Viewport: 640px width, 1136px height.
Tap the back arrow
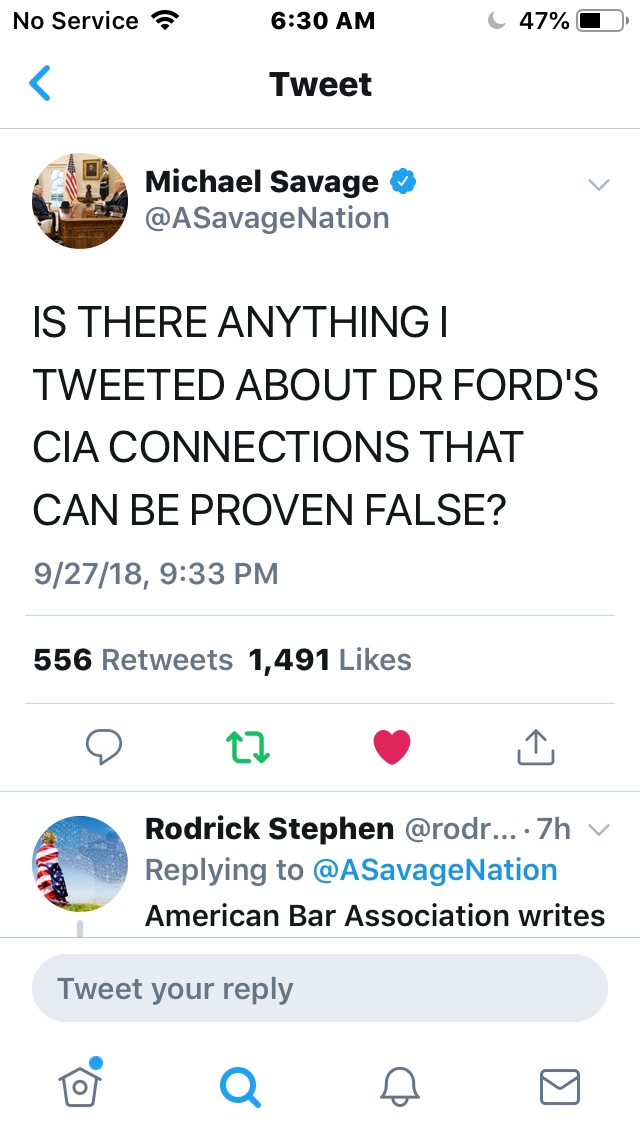coord(40,84)
